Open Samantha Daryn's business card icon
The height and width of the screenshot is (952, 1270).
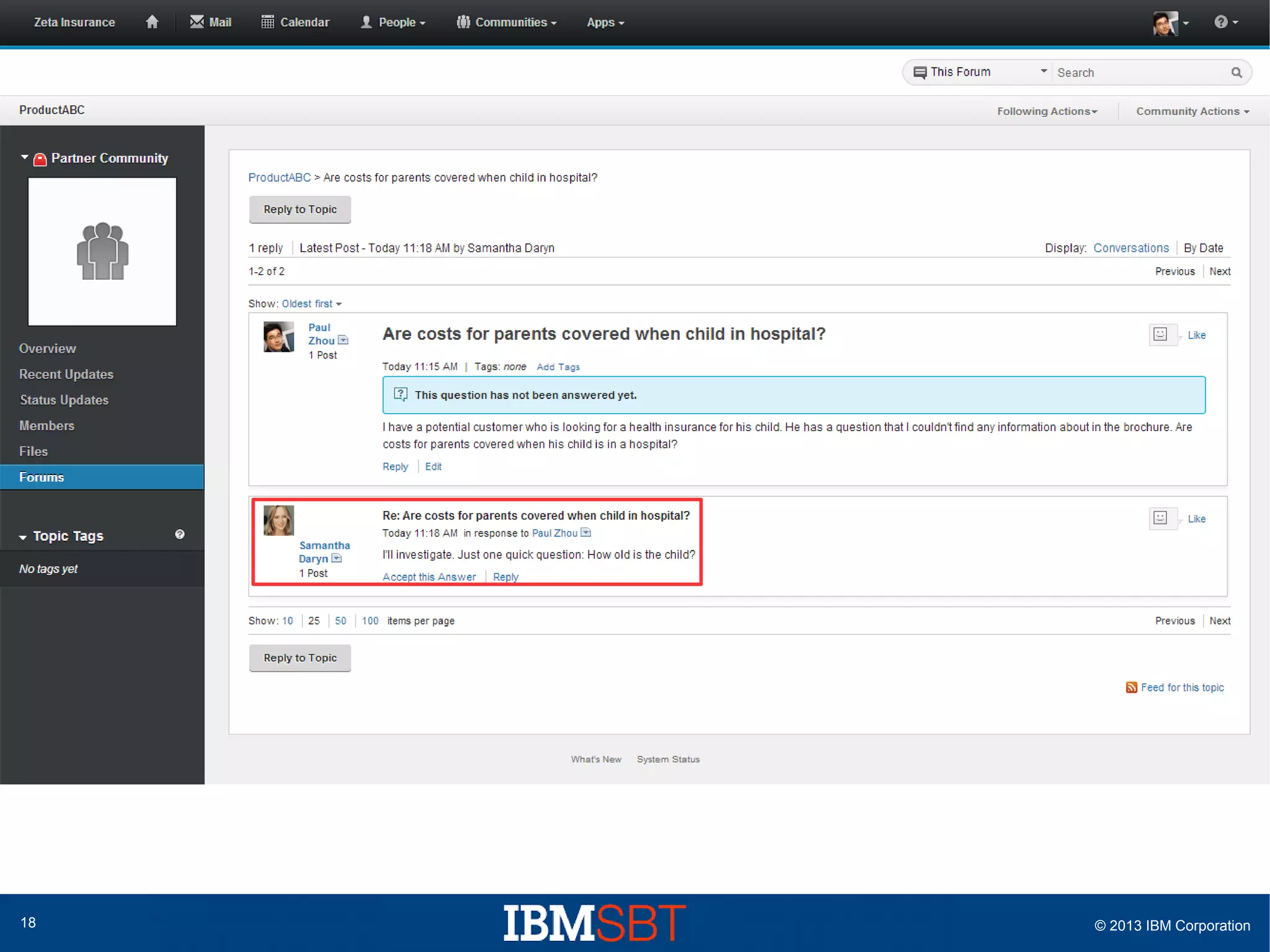[x=337, y=558]
